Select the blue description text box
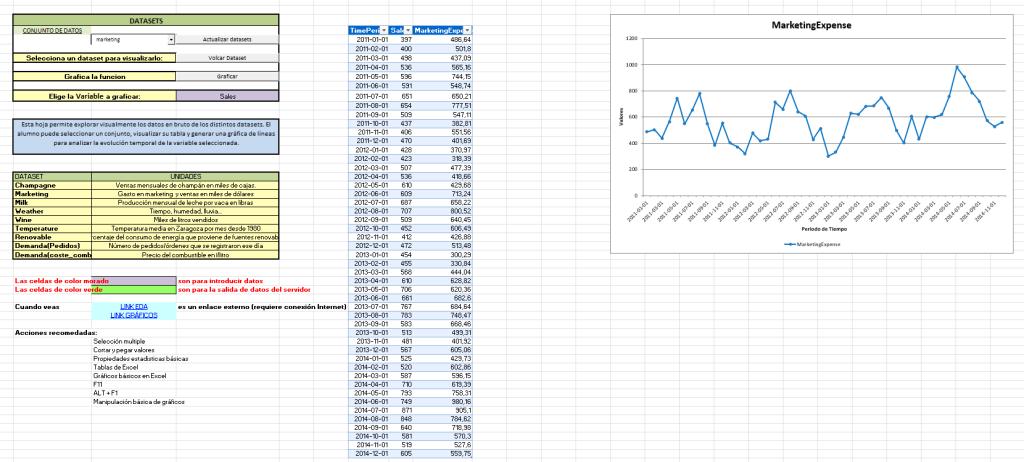1024x462 pixels. click(146, 134)
